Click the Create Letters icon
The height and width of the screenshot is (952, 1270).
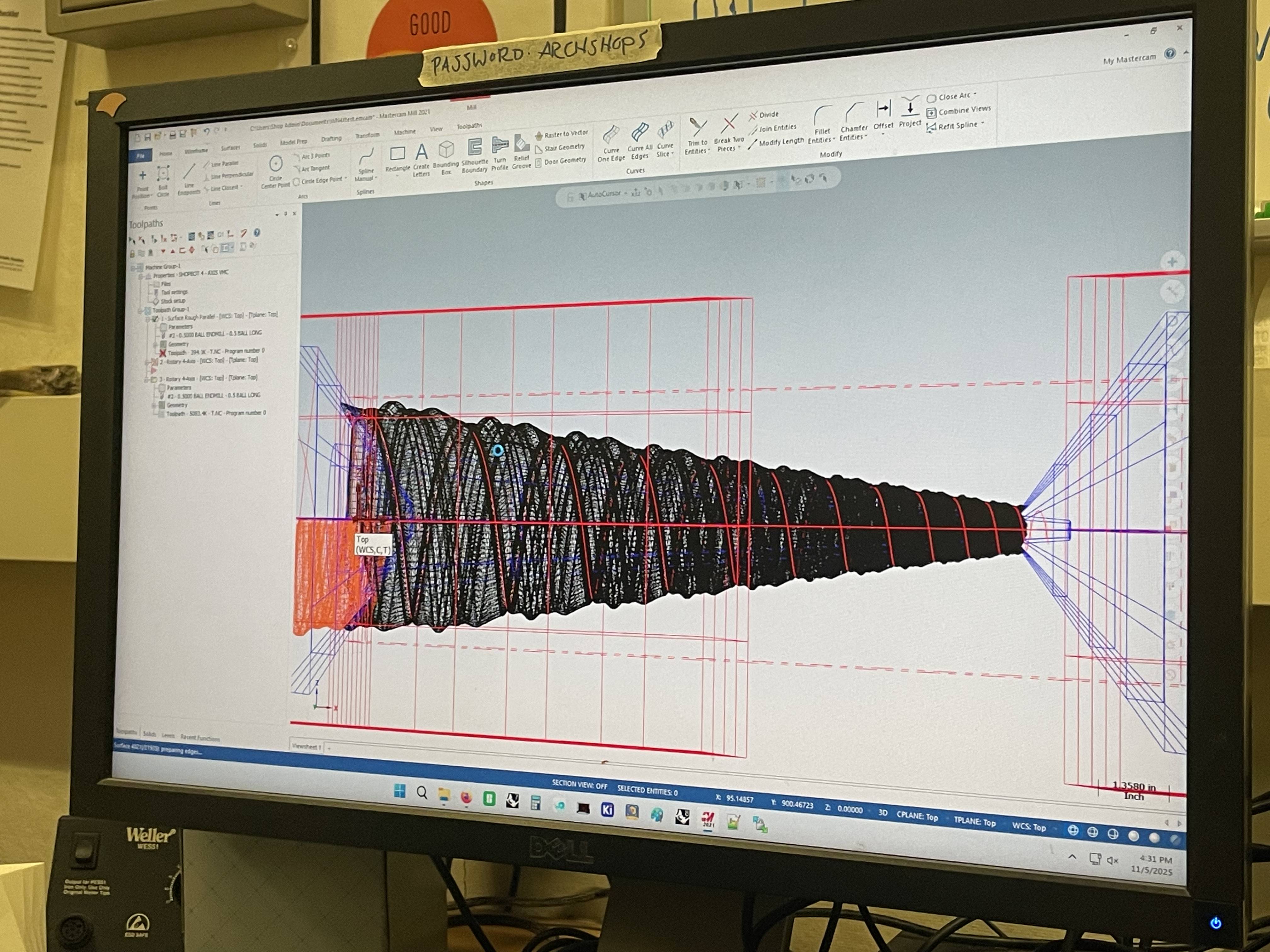421,153
